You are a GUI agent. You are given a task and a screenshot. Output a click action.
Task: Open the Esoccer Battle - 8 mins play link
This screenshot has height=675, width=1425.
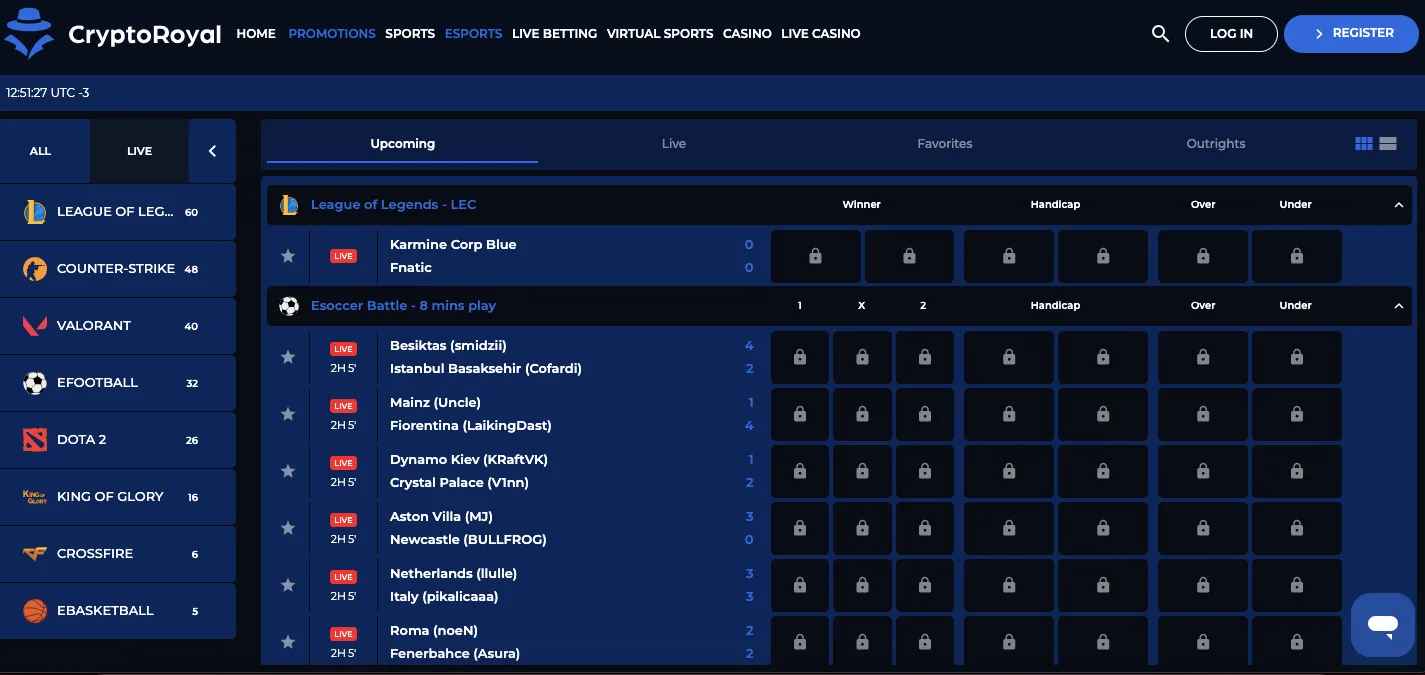coord(403,306)
